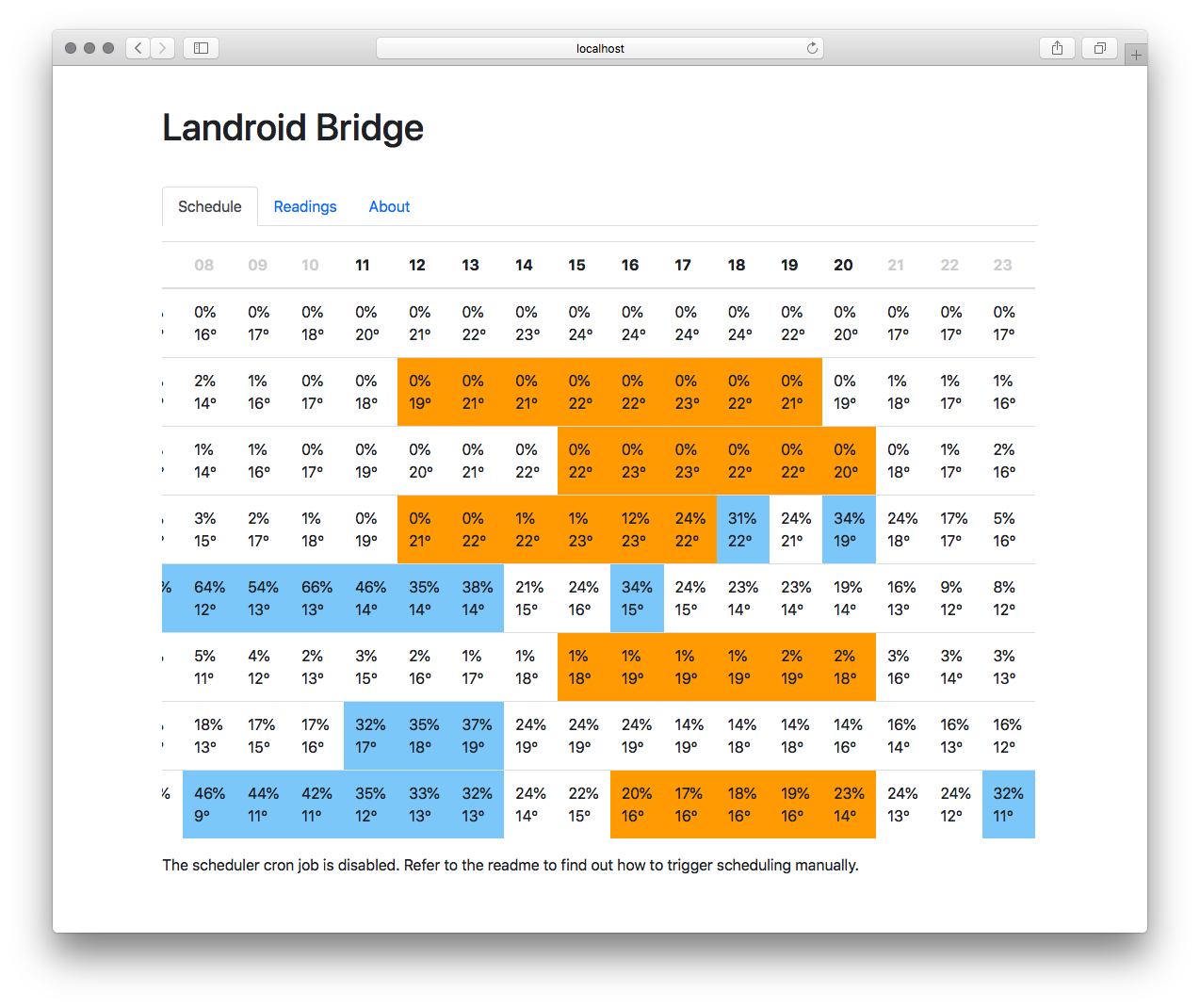Select the orange cell 0% 20°

click(849, 461)
